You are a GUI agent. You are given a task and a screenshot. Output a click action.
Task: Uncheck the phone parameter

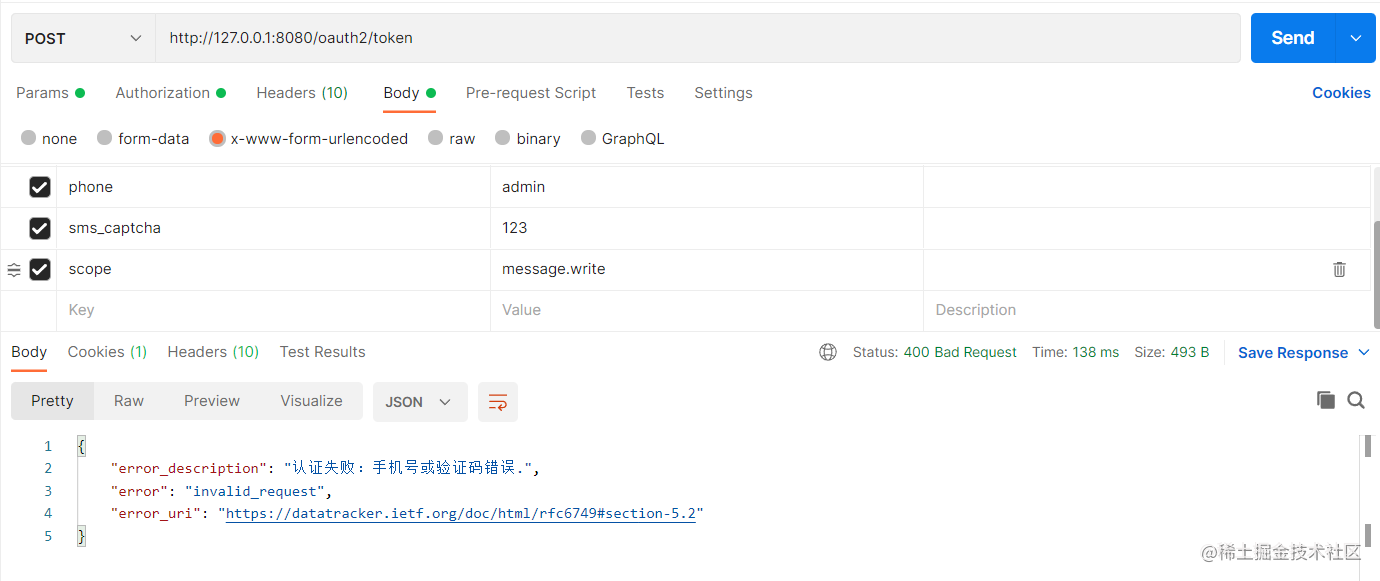[x=39, y=187]
